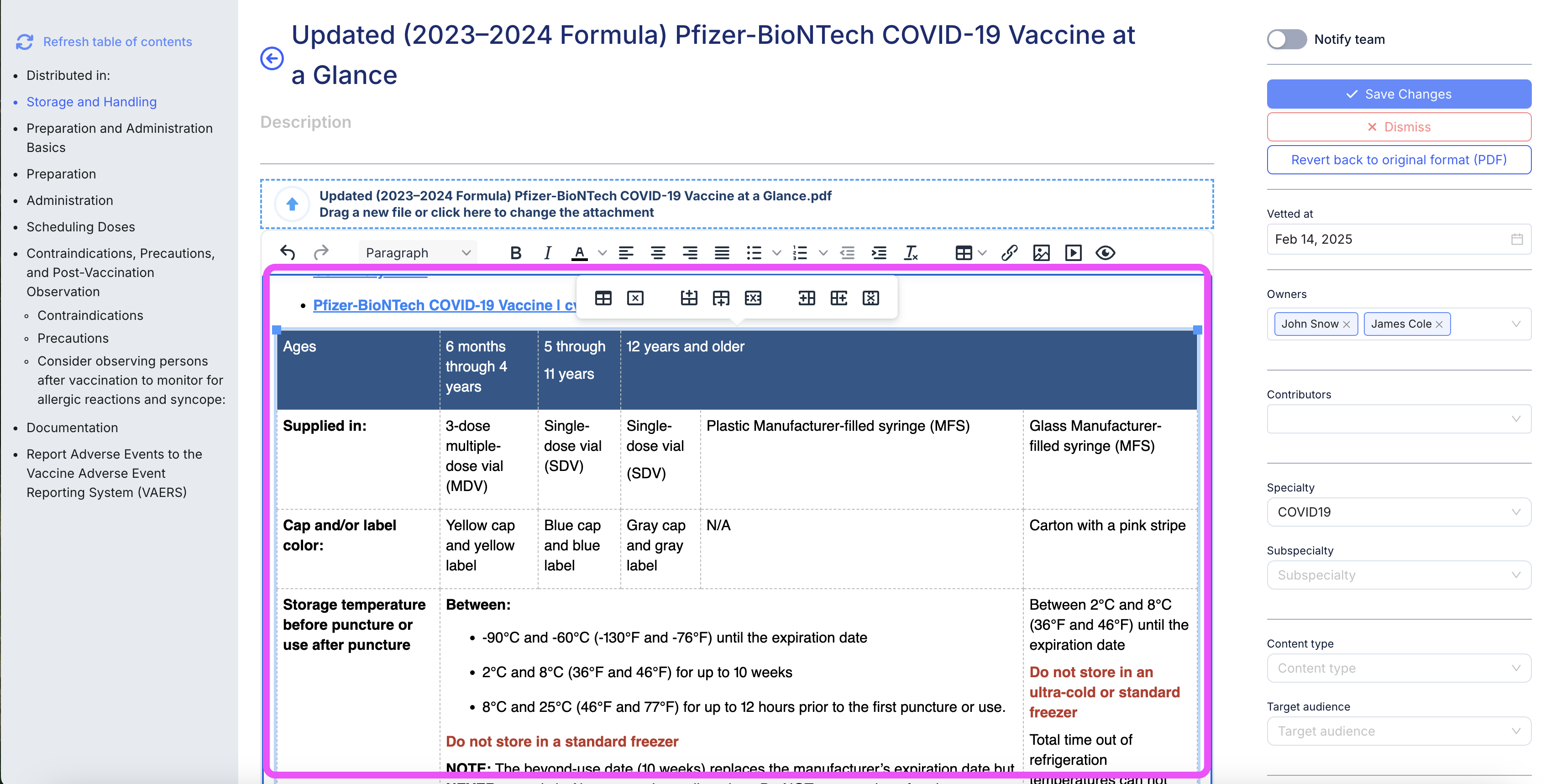The image size is (1551, 784).
Task: Insert media video
Action: (x=1074, y=253)
